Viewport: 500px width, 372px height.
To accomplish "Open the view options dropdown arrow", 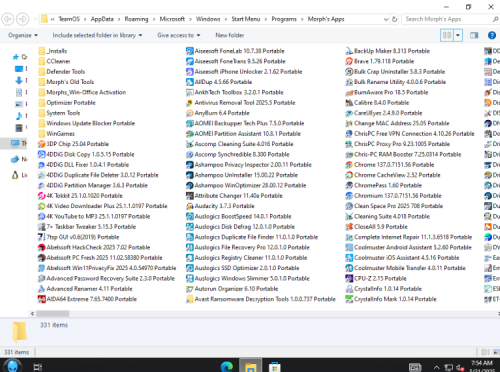I will (x=458, y=35).
